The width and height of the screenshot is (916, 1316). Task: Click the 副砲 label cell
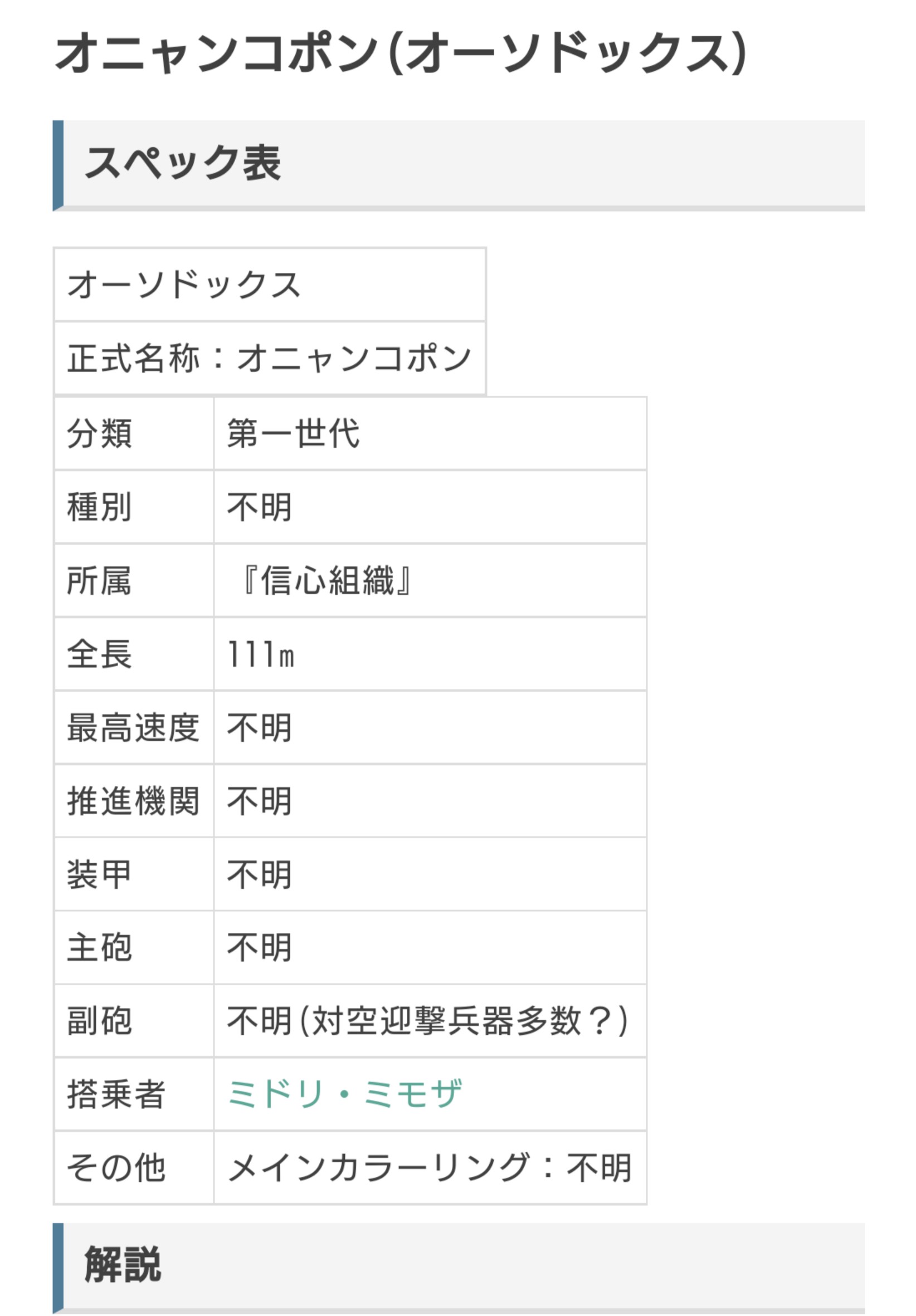(x=134, y=1021)
